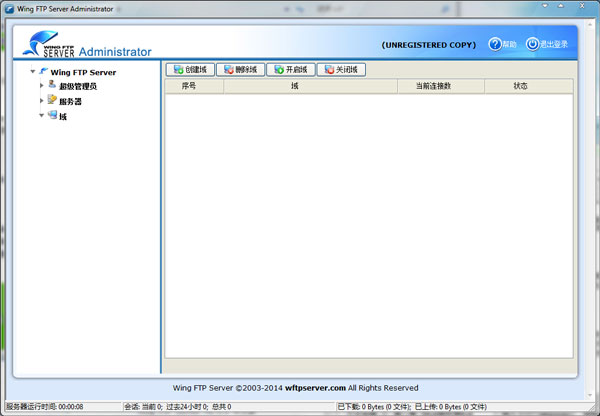This screenshot has width=600, height=416.
Task: Click the 创建域 (Create Domain) button
Action: [190, 70]
